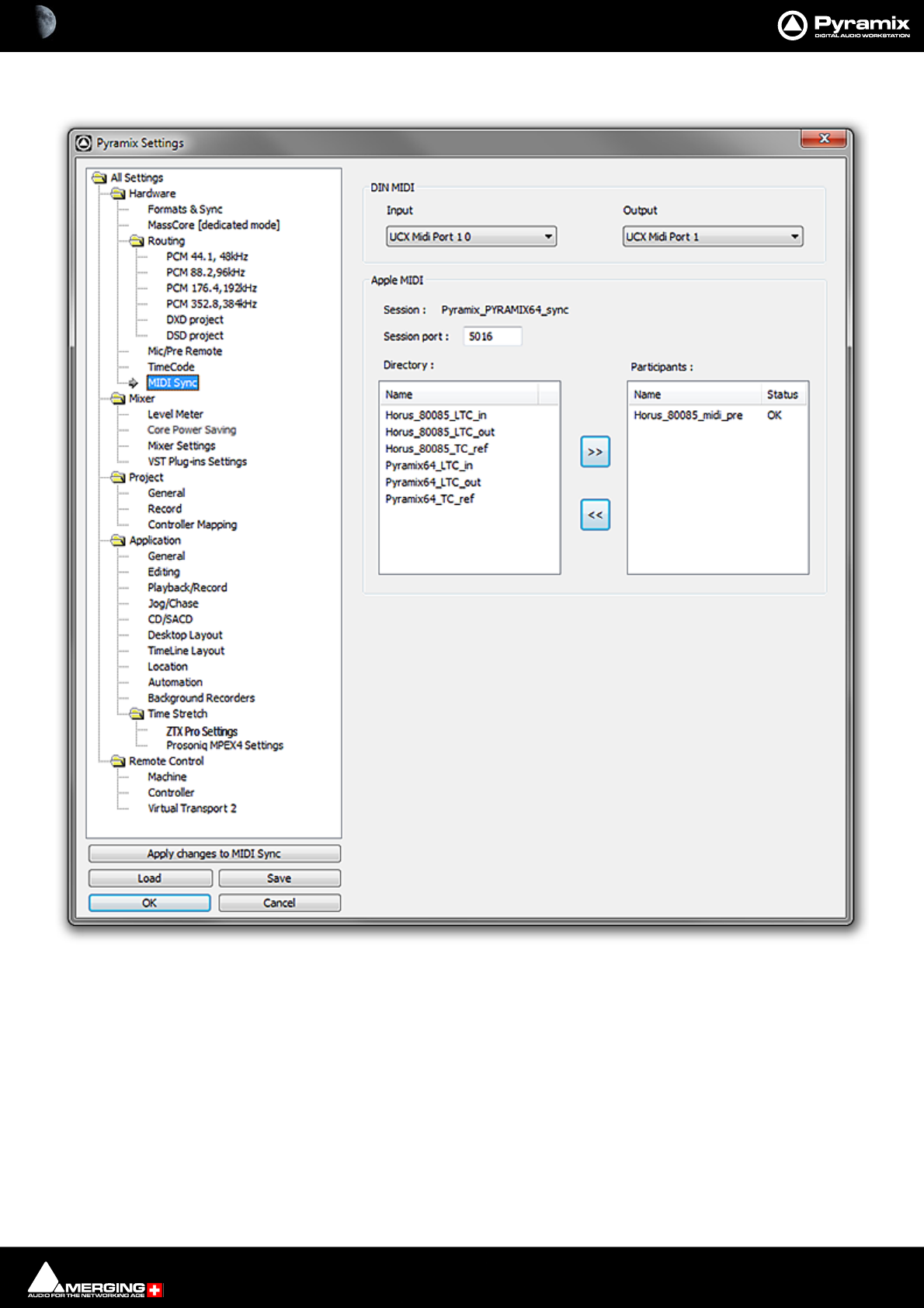Remove participant with << button
Image resolution: width=924 pixels, height=1308 pixels.
click(x=595, y=515)
